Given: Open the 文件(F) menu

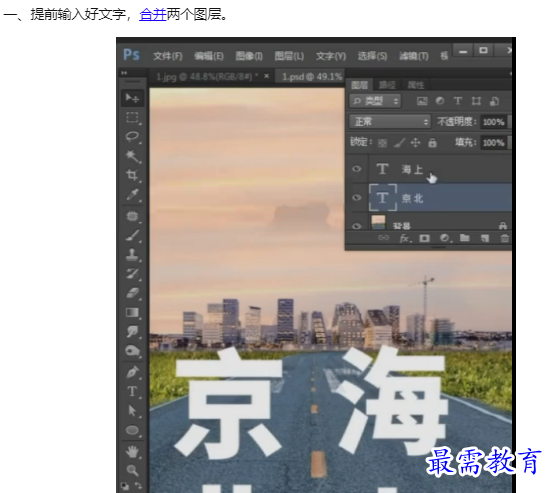Looking at the screenshot, I should point(168,56).
